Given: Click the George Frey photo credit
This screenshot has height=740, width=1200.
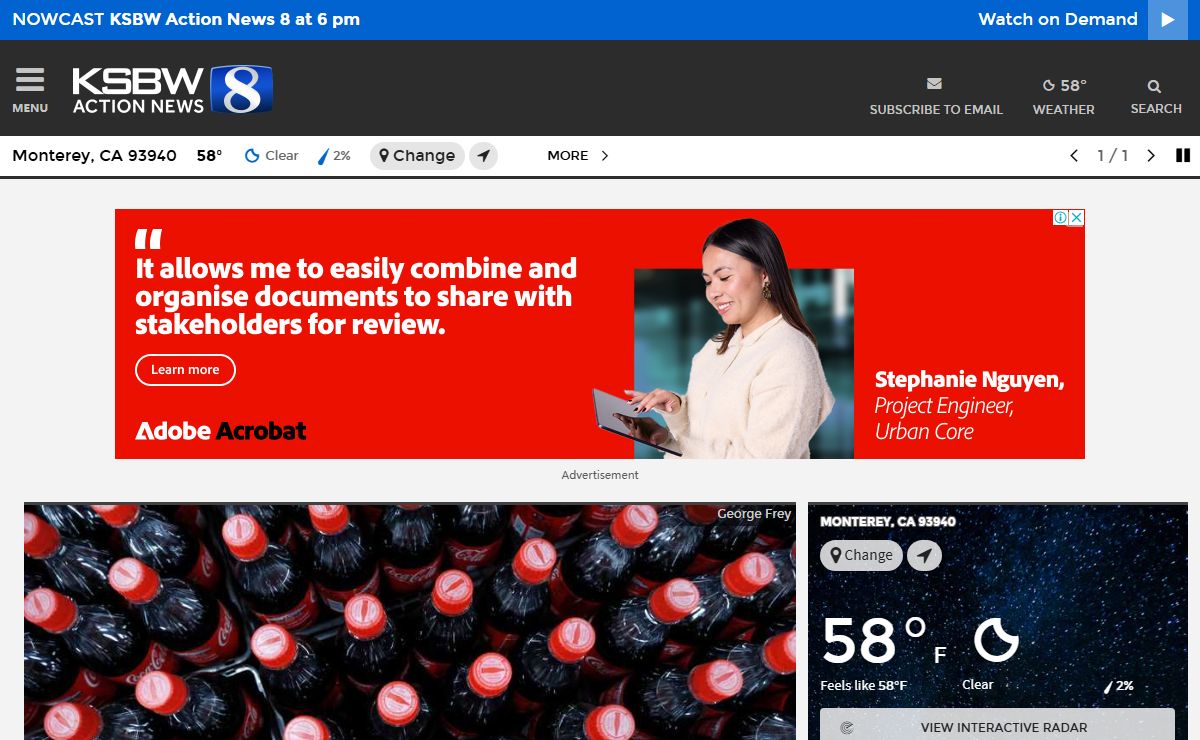Looking at the screenshot, I should click(x=754, y=514).
